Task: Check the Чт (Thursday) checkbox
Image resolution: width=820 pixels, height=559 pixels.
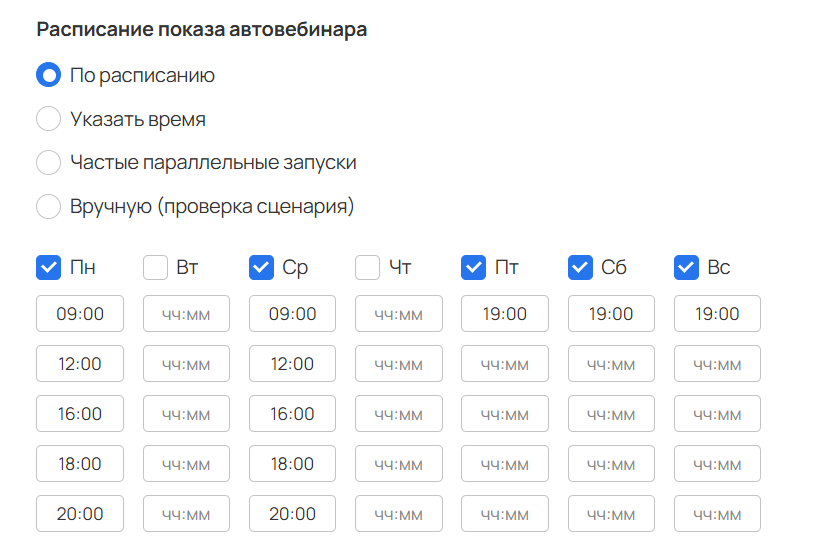Action: tap(368, 267)
